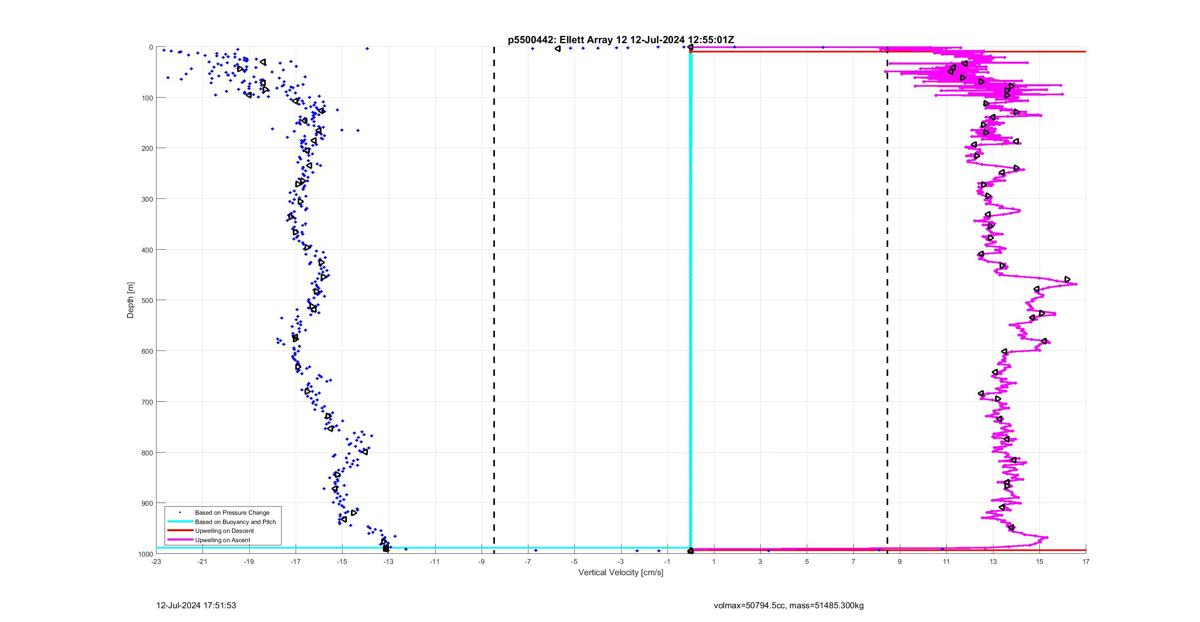Click the cyan line sample in the legend
1200x622 pixels.
179,522
